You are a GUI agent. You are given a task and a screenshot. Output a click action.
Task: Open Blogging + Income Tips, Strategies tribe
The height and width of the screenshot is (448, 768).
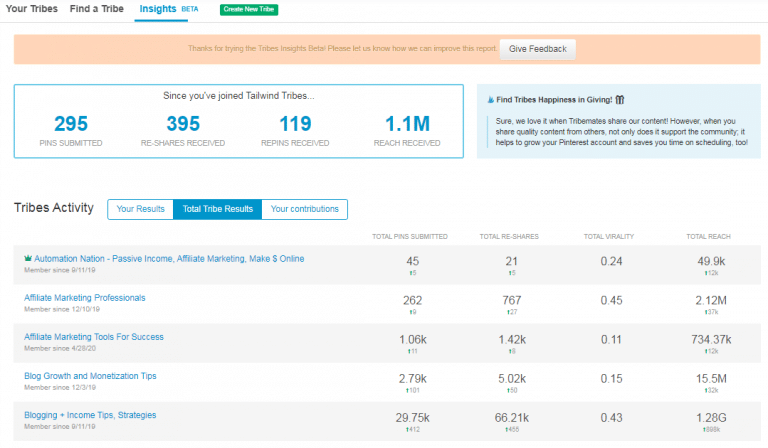[x=90, y=415]
